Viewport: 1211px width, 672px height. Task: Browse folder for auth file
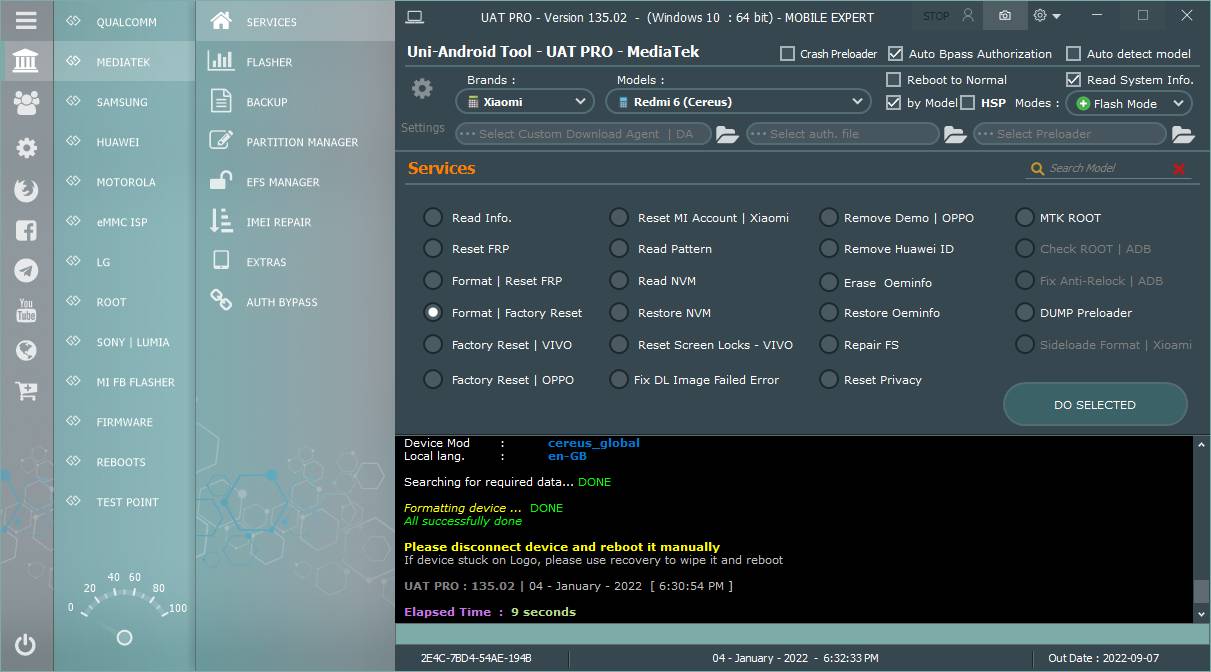point(955,134)
